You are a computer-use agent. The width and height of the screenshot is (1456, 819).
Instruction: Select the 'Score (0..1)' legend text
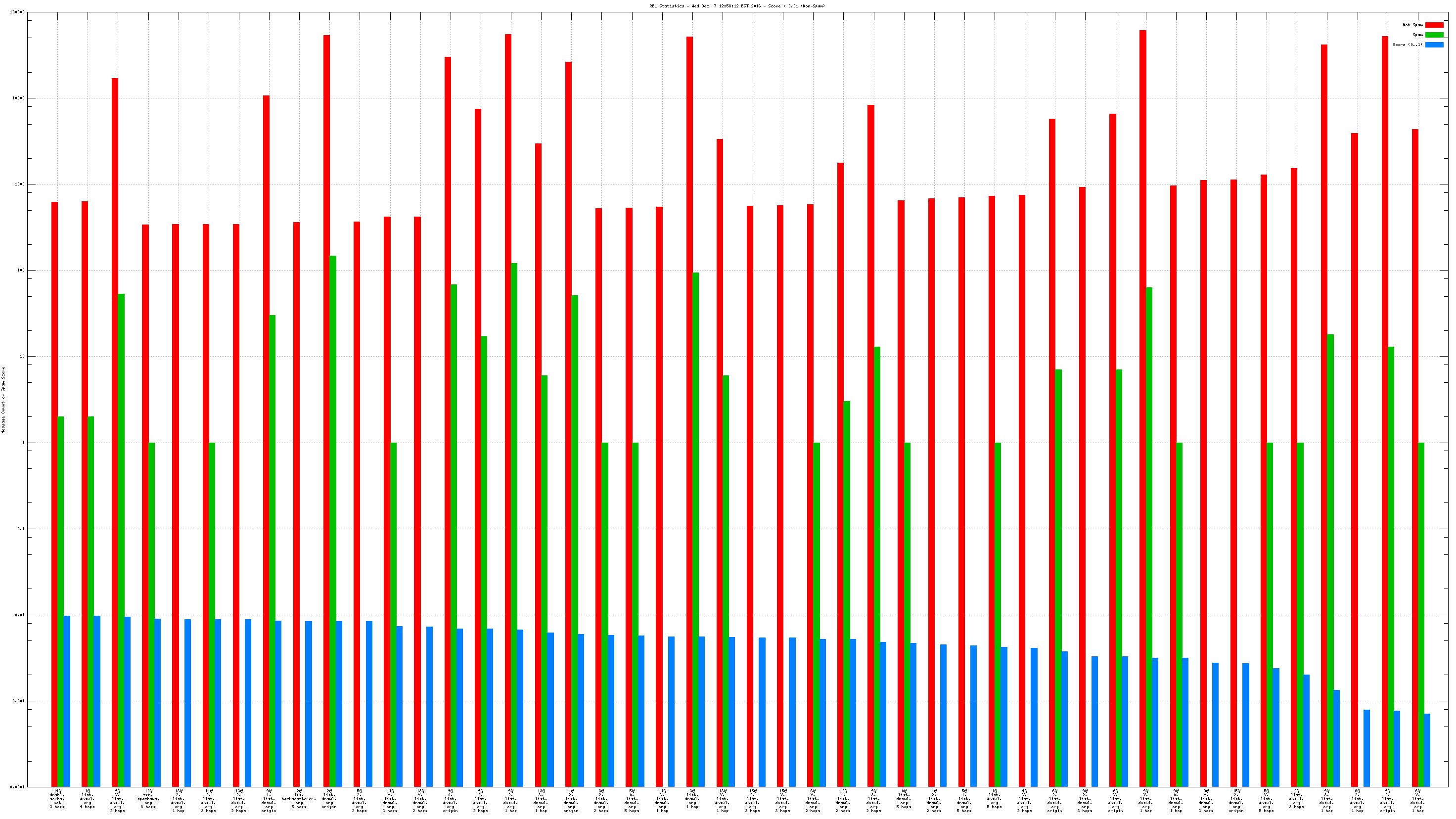pos(1408,45)
